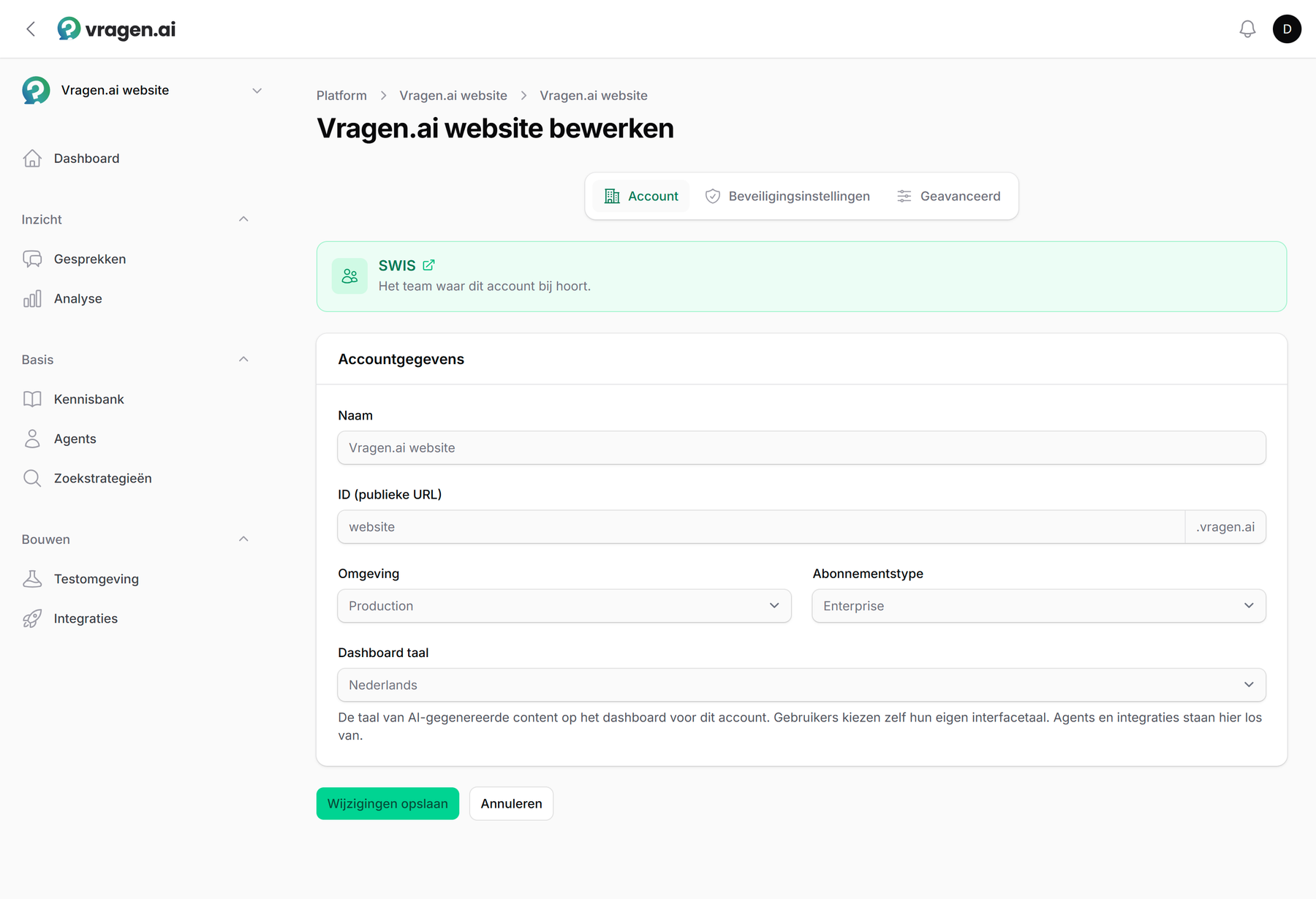Click the Bouwen section label
This screenshot has width=1316, height=899.
(46, 539)
